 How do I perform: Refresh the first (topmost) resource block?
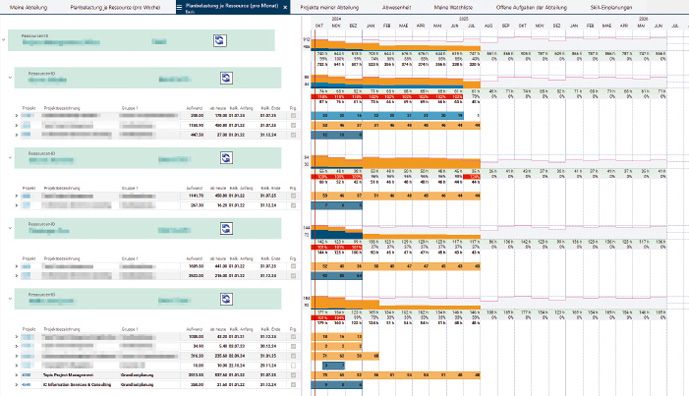(x=220, y=40)
